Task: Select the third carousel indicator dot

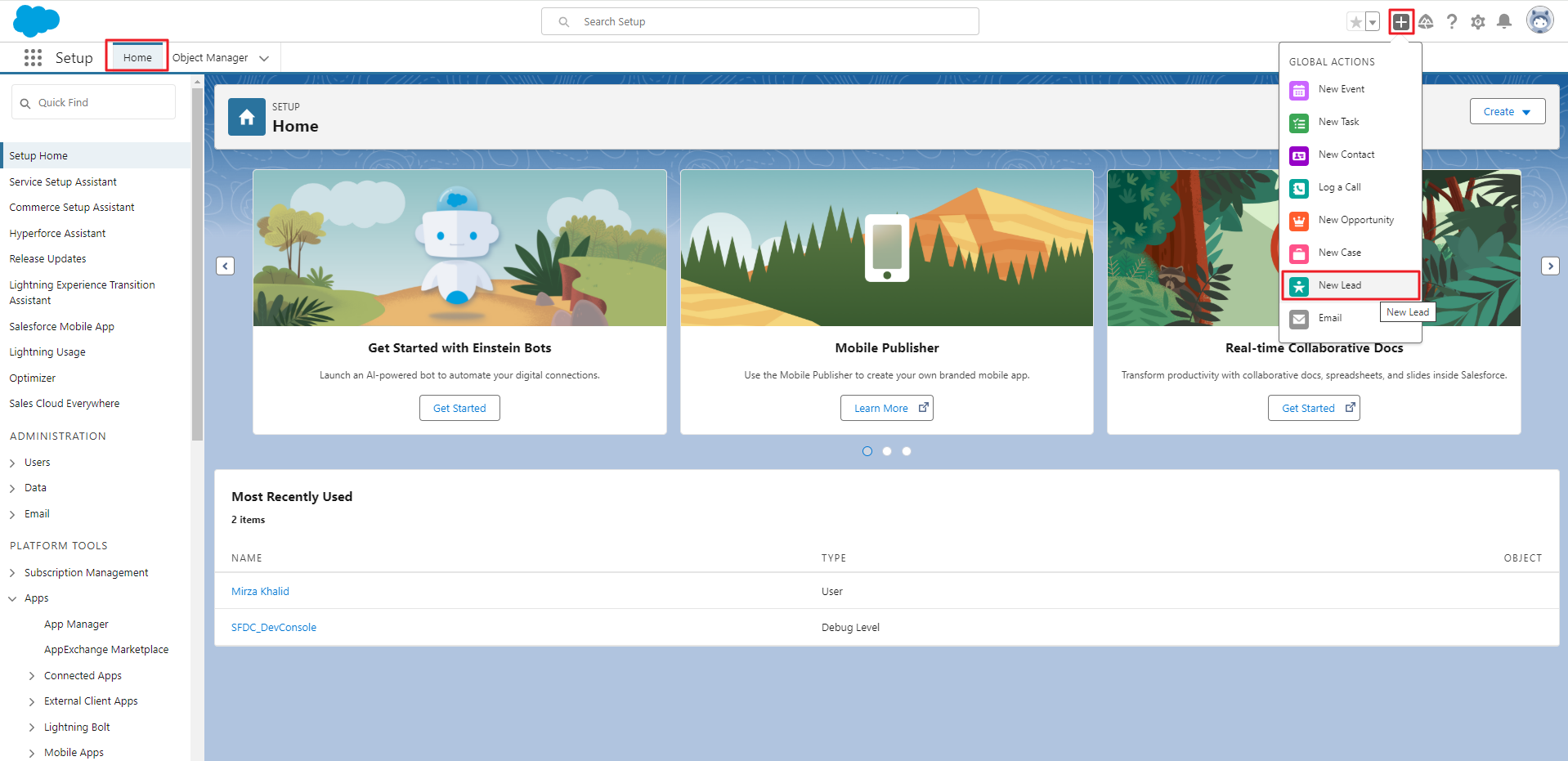Action: [907, 451]
